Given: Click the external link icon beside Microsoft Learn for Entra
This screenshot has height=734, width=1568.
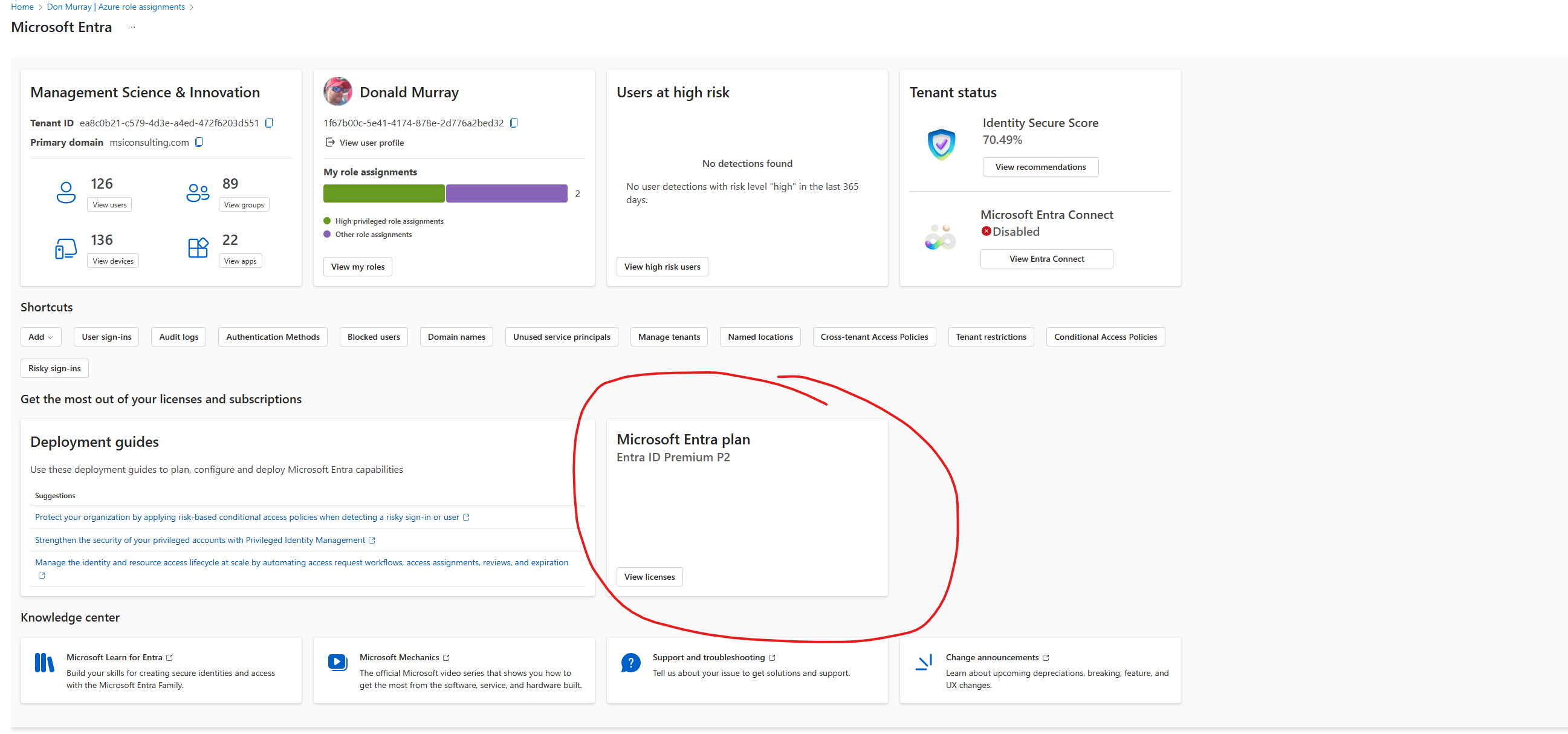Looking at the screenshot, I should click(169, 658).
